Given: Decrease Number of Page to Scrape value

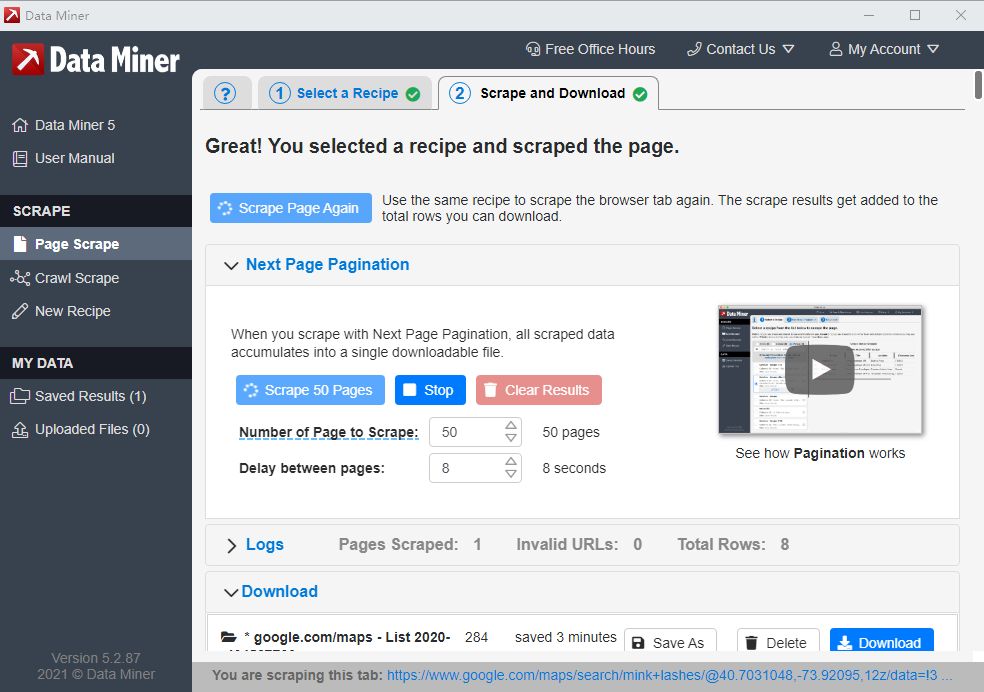Looking at the screenshot, I should pyautogui.click(x=511, y=438).
